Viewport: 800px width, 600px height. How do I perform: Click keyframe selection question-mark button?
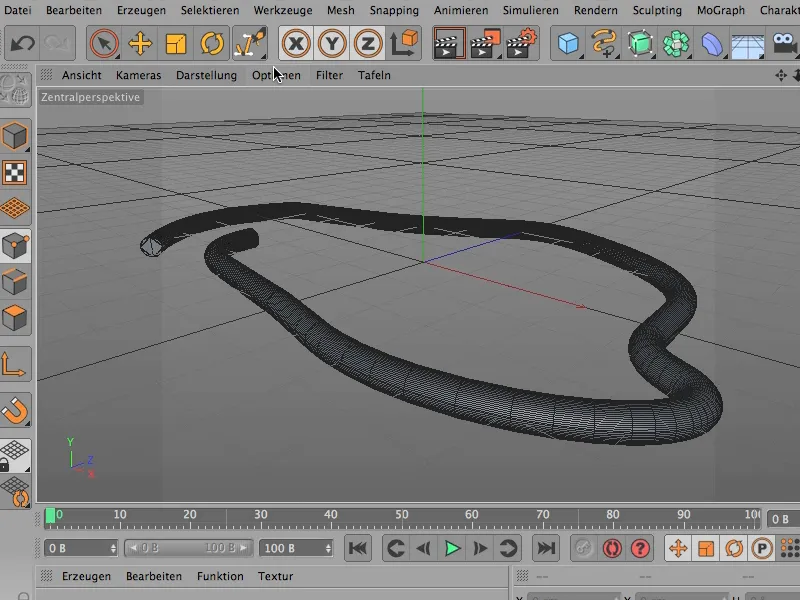tap(640, 548)
